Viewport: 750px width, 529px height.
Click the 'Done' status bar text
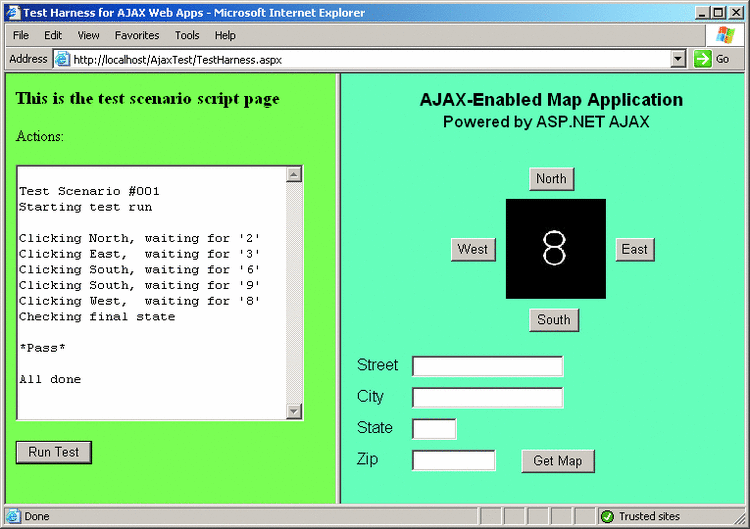tap(37, 517)
